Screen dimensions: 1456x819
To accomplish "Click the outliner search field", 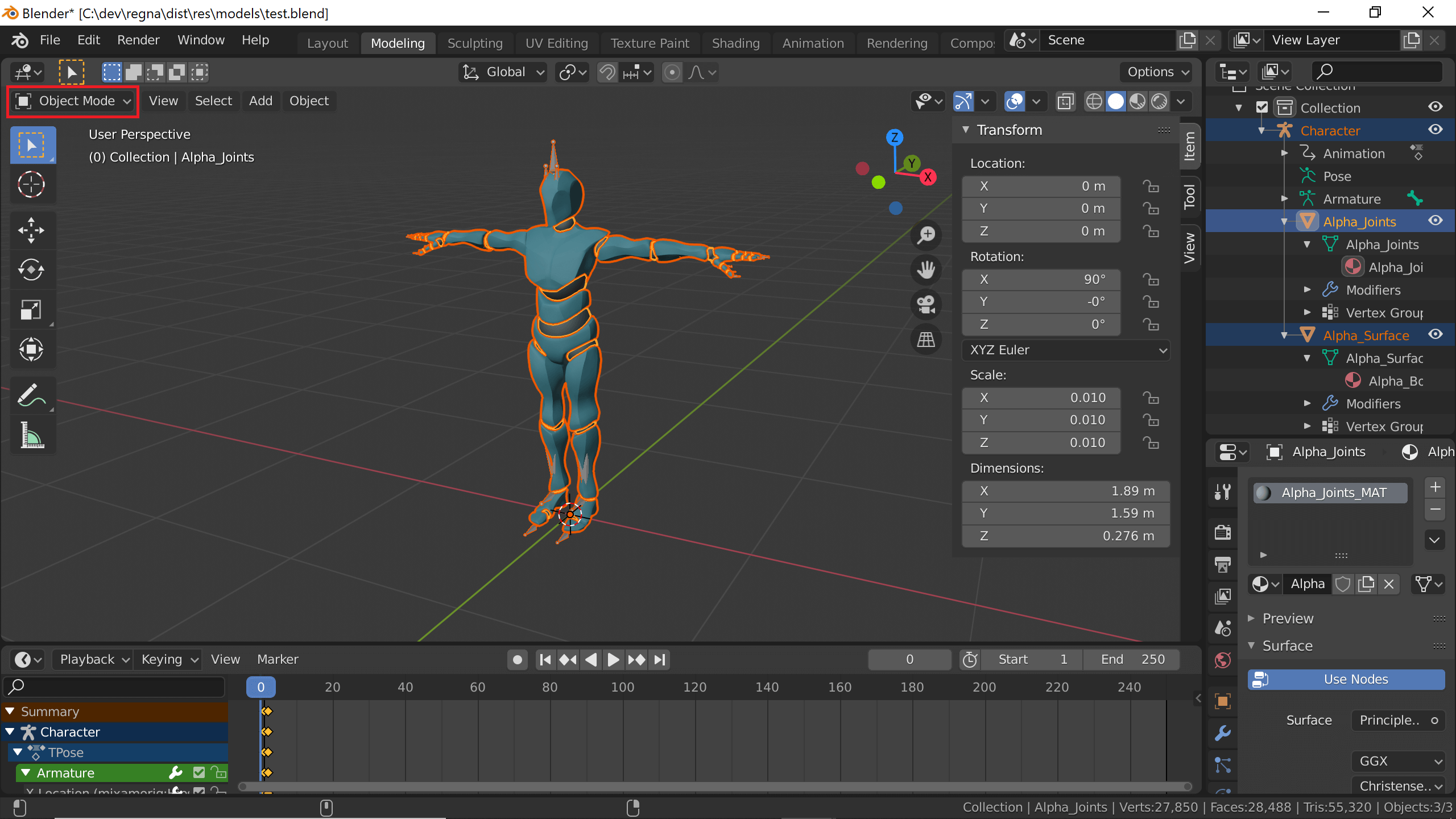I will tap(1377, 72).
